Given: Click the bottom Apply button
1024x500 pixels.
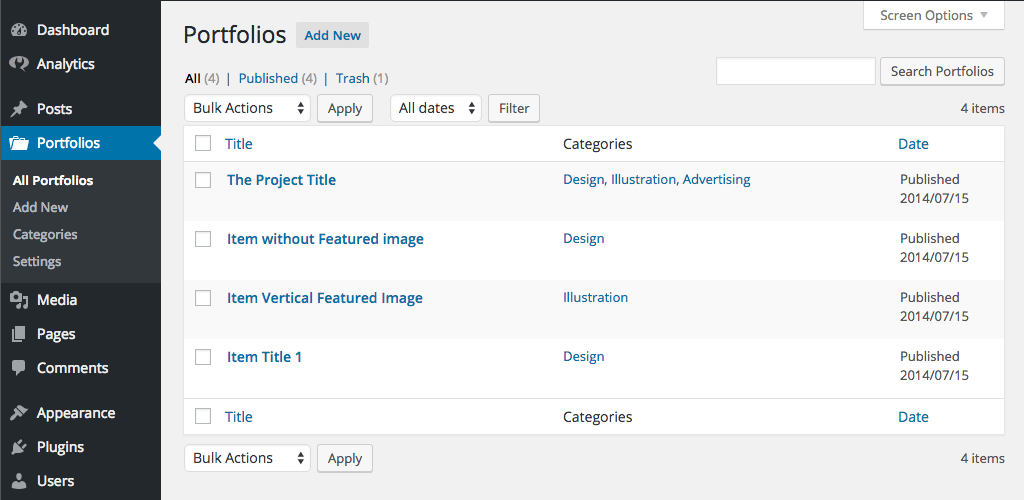Looking at the screenshot, I should (345, 458).
